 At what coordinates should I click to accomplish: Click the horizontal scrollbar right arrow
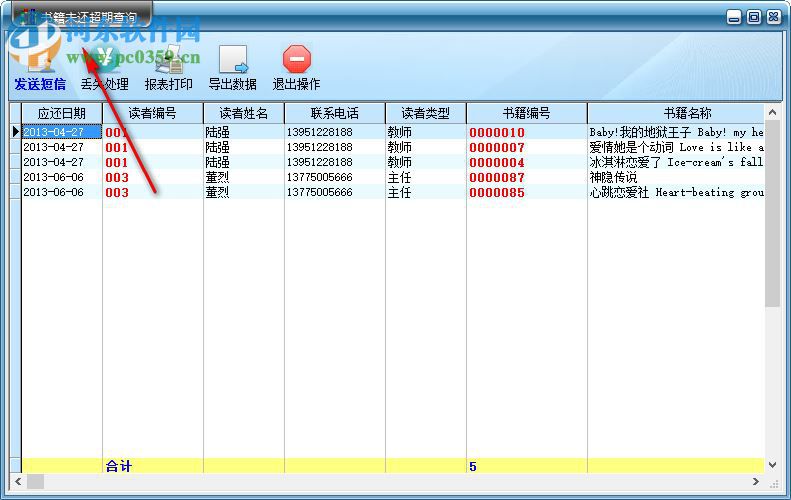756,481
